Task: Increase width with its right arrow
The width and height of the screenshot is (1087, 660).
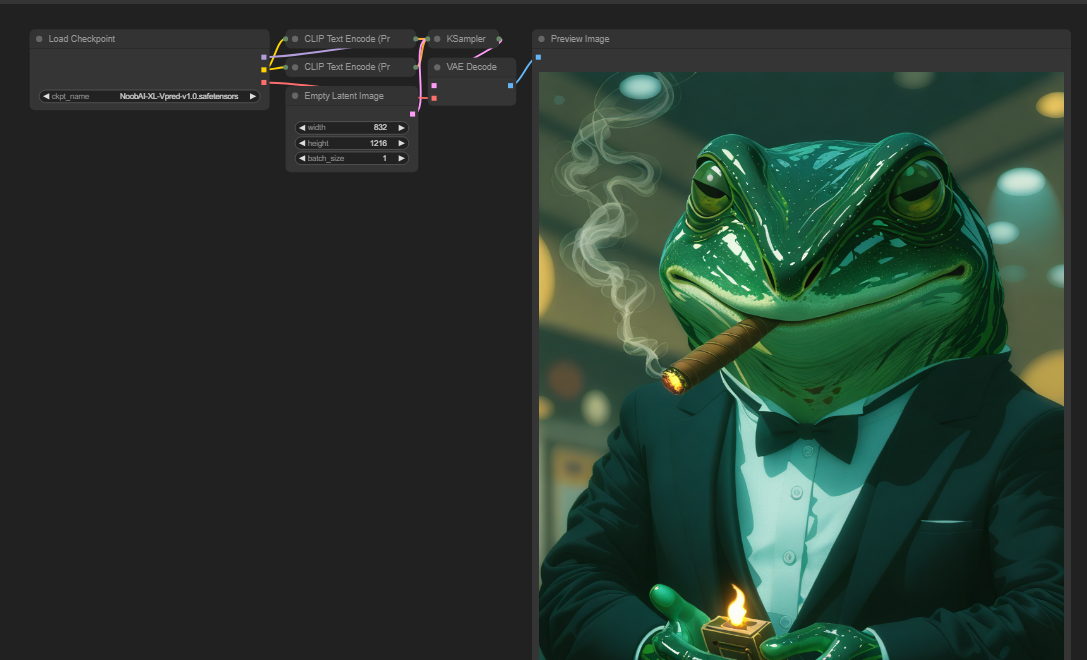Action: point(401,128)
